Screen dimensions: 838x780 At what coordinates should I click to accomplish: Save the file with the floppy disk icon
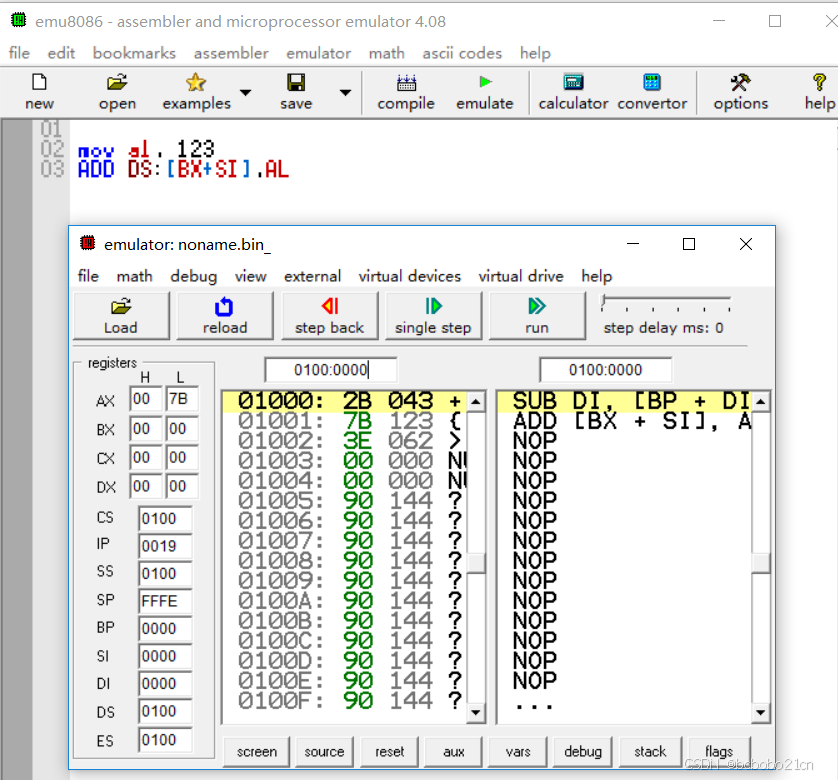coord(296,91)
